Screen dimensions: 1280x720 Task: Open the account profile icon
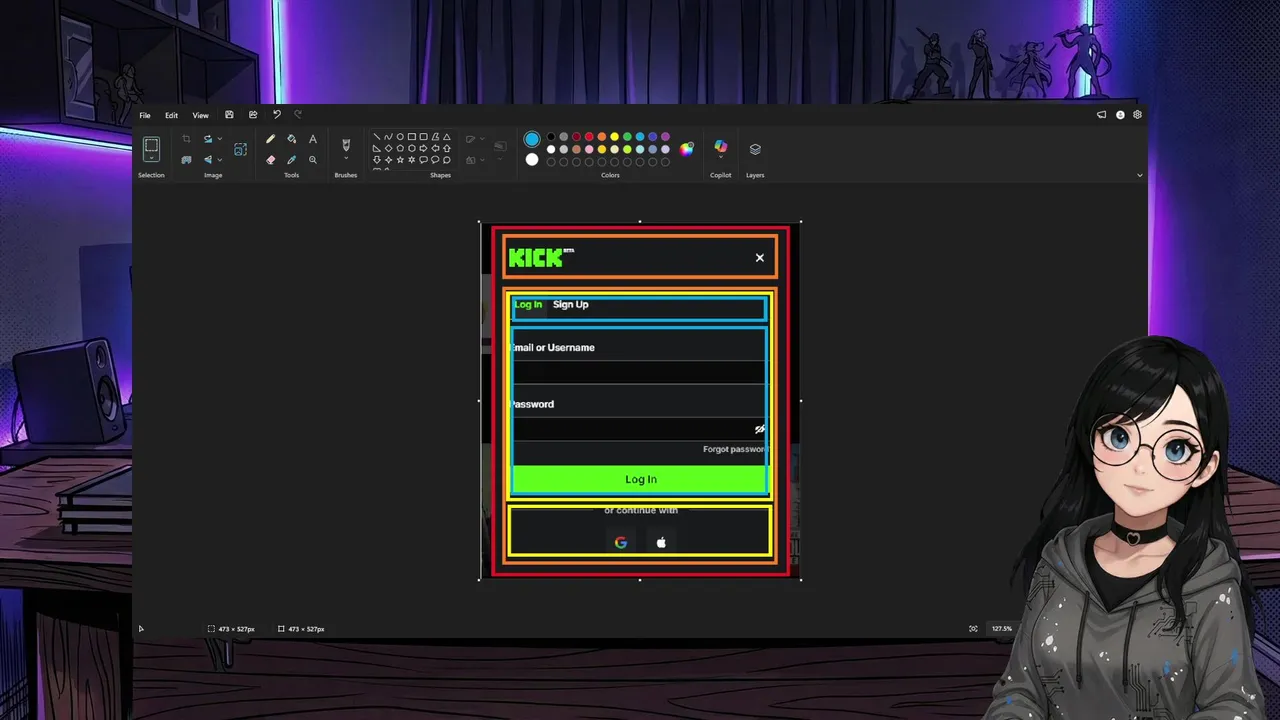point(1120,115)
